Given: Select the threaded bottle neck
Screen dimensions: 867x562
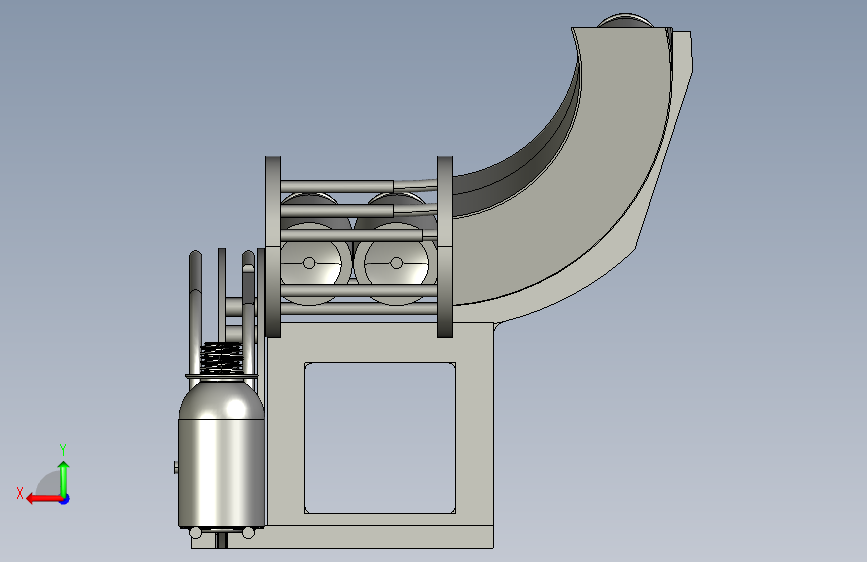Looking at the screenshot, I should pos(221,357).
